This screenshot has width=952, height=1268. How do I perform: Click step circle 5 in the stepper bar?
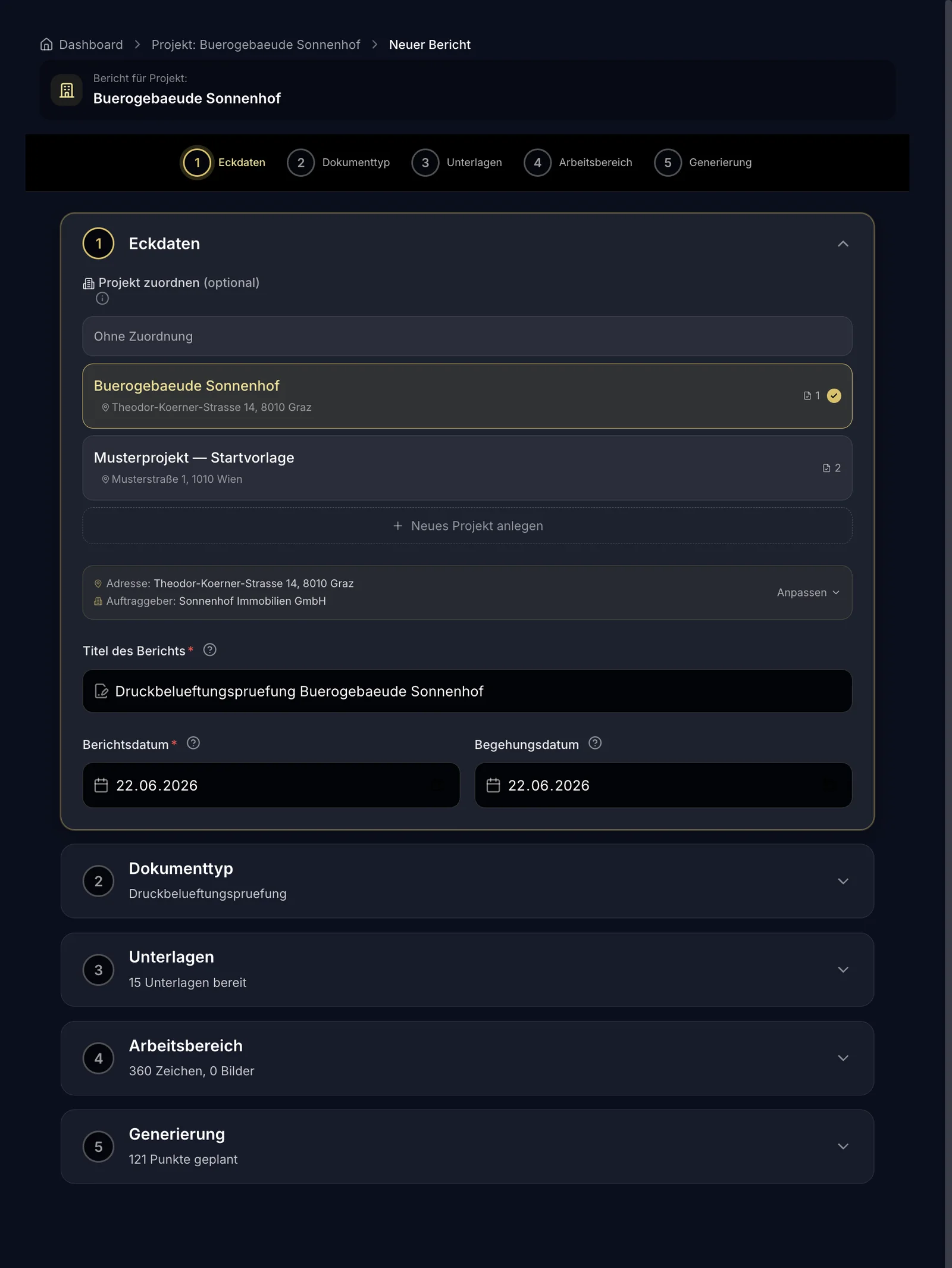[x=668, y=163]
